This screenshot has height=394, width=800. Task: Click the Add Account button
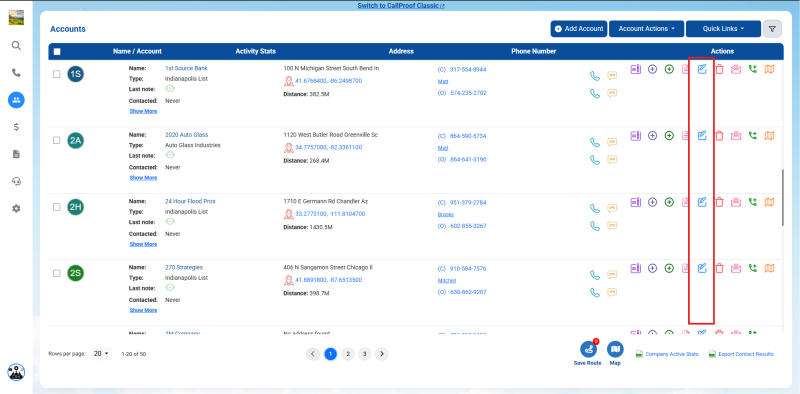click(579, 29)
